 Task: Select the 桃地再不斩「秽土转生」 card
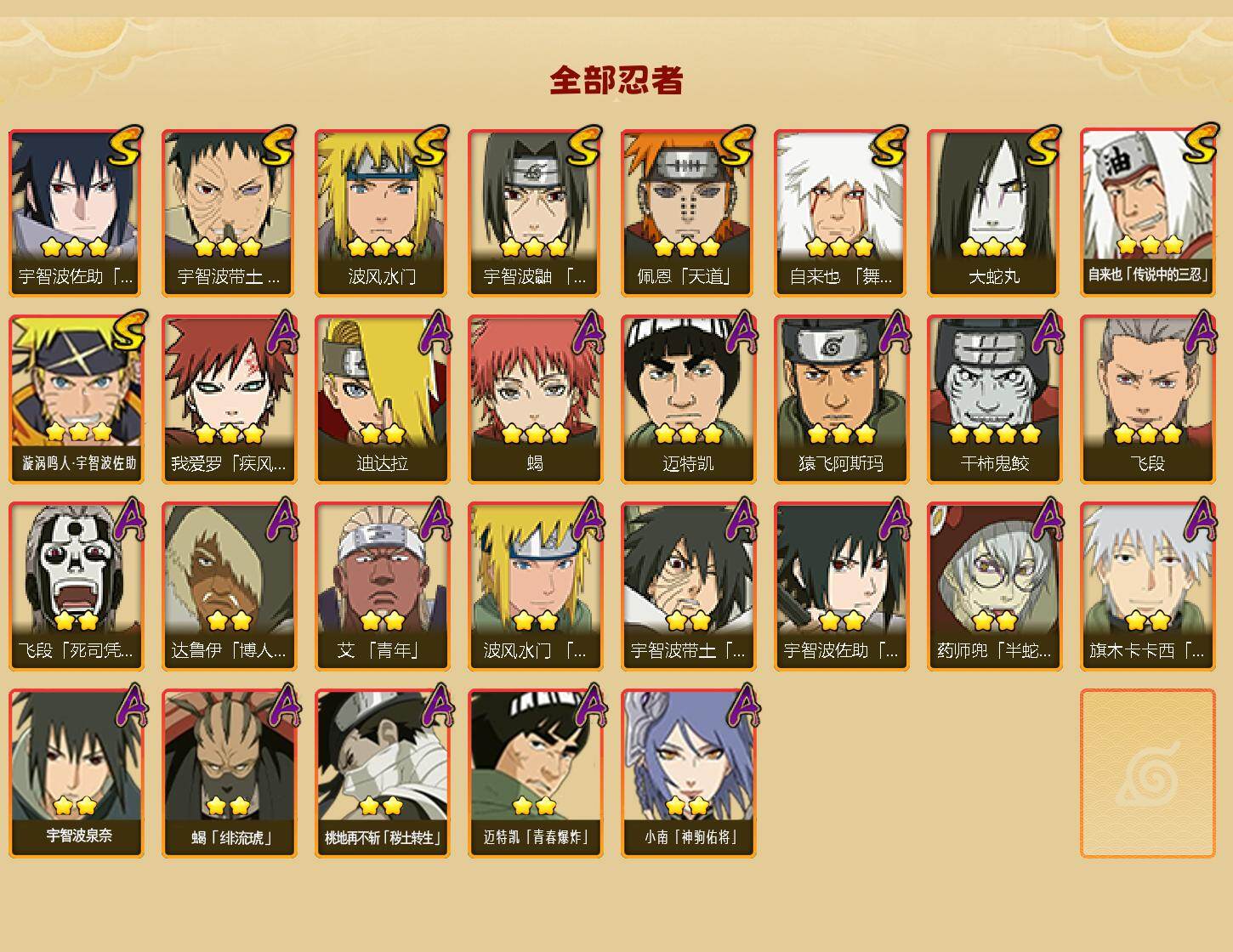click(383, 773)
